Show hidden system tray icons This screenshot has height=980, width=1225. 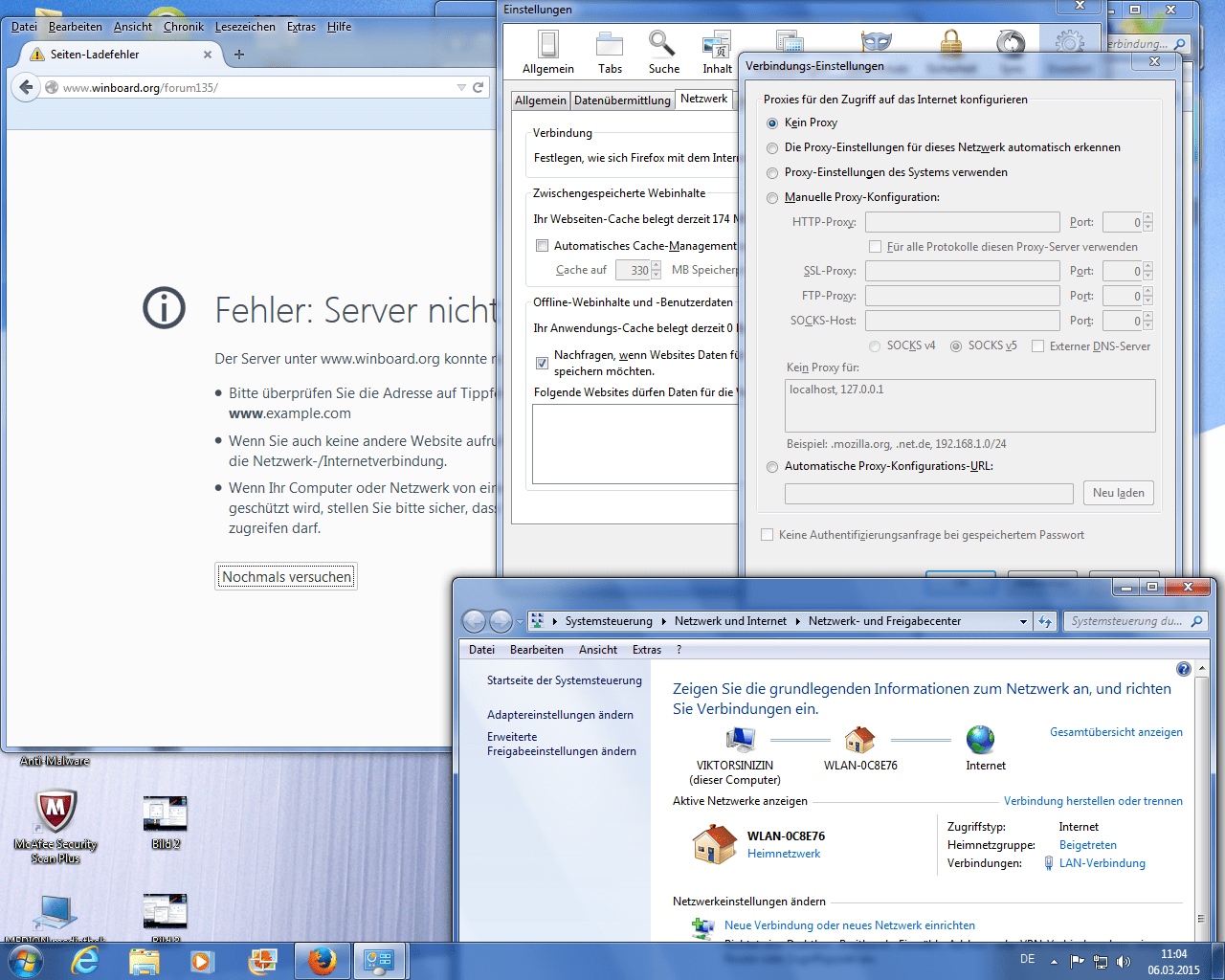coord(1054,962)
